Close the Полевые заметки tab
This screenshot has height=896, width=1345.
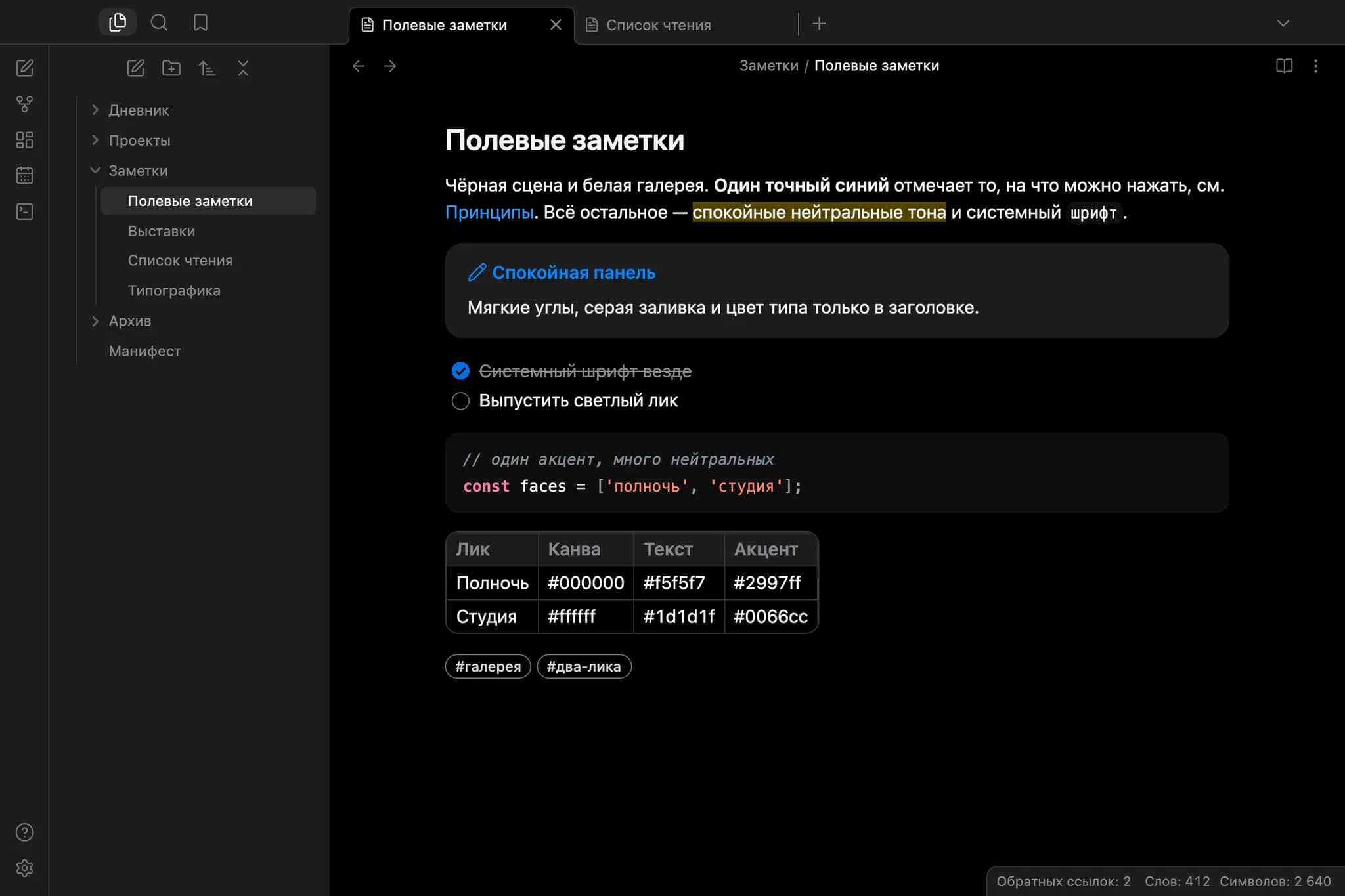tap(556, 25)
